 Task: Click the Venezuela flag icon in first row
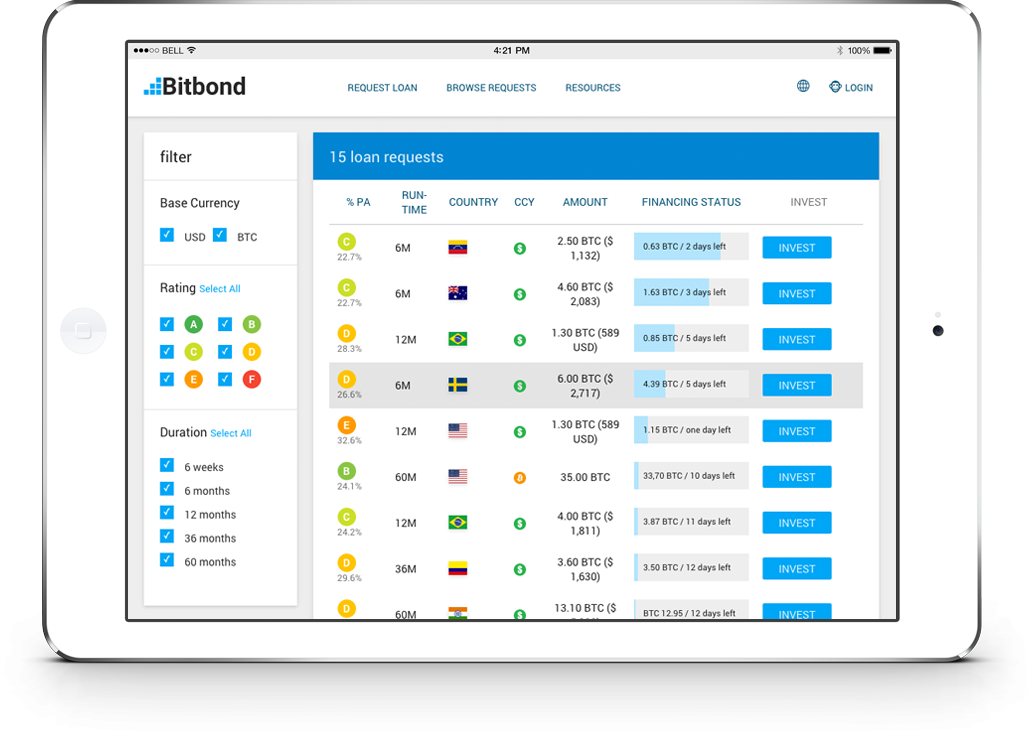click(458, 247)
